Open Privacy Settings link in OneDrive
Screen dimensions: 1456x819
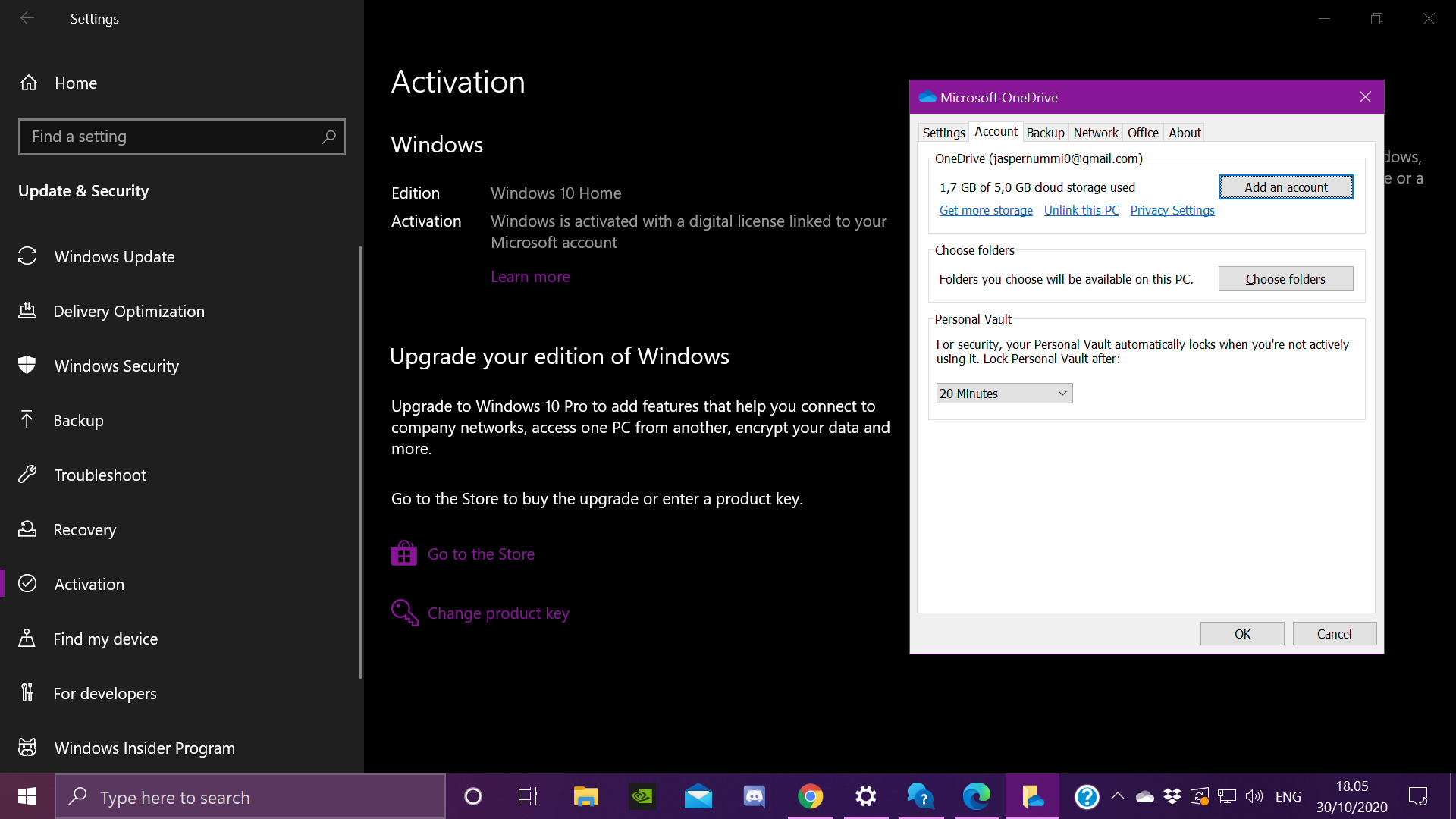(1172, 210)
